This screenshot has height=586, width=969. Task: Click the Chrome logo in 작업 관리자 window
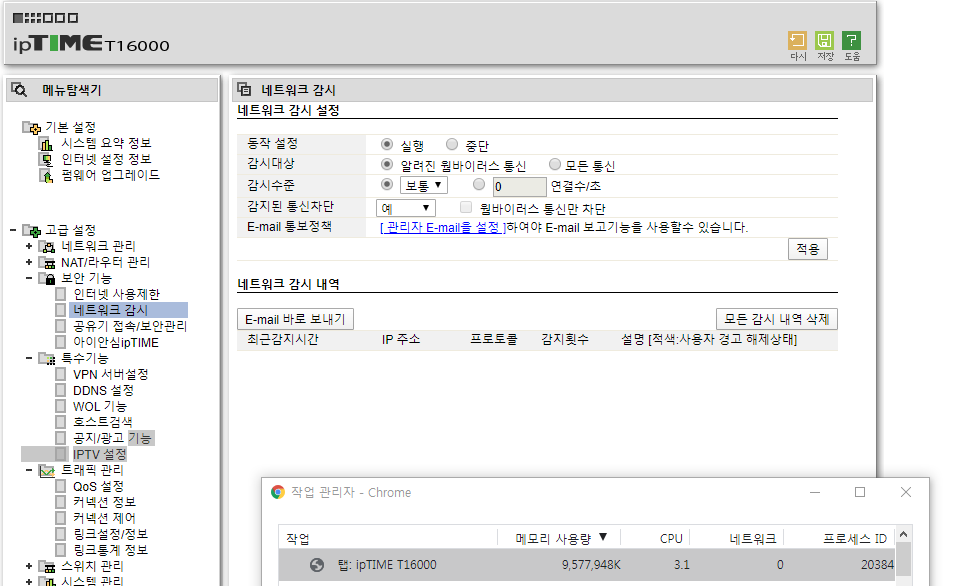278,492
